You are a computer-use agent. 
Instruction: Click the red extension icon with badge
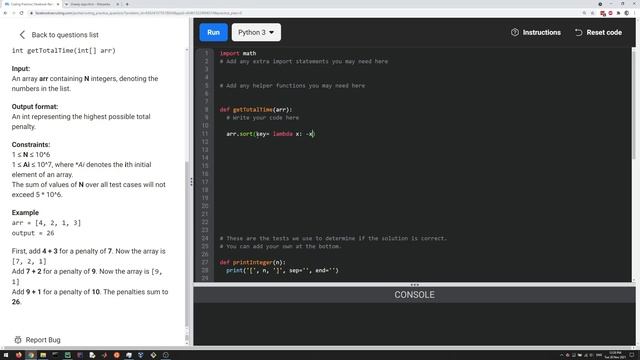click(x=603, y=13)
